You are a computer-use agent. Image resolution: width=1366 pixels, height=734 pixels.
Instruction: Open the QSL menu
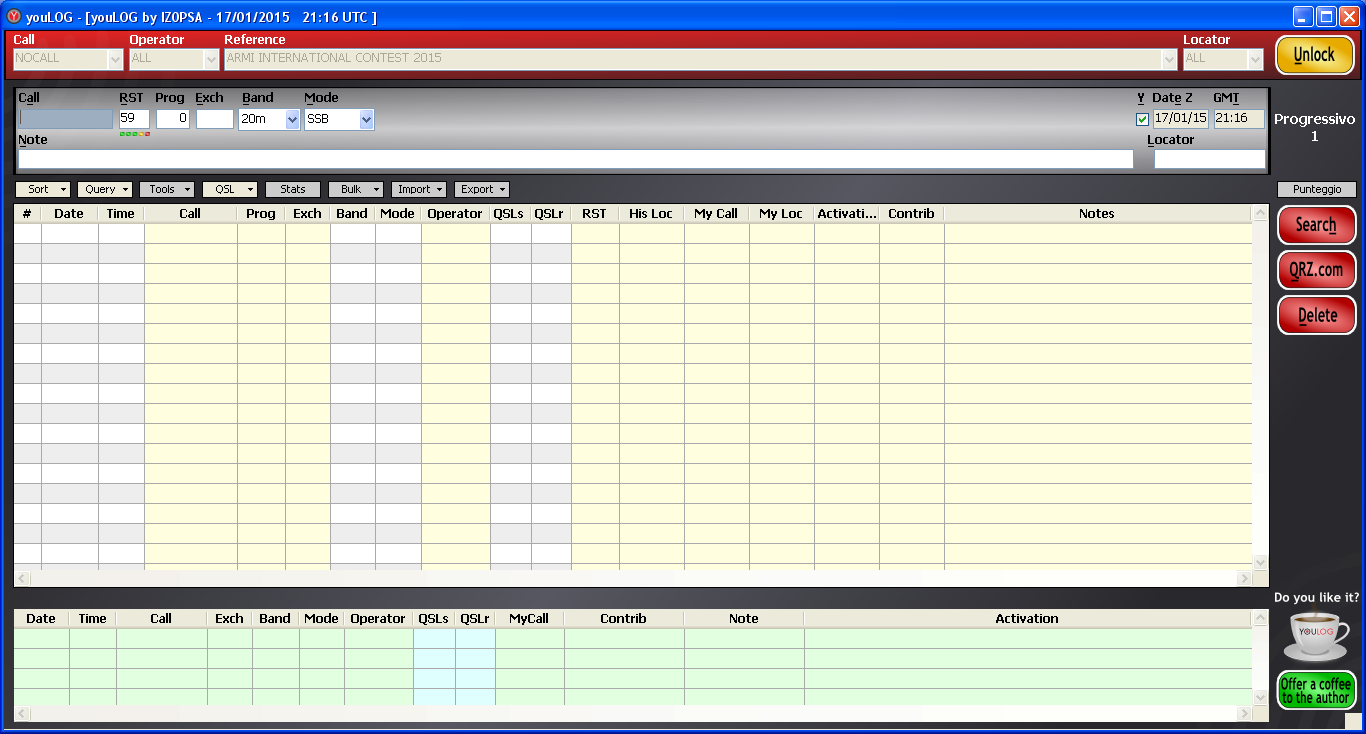(230, 189)
